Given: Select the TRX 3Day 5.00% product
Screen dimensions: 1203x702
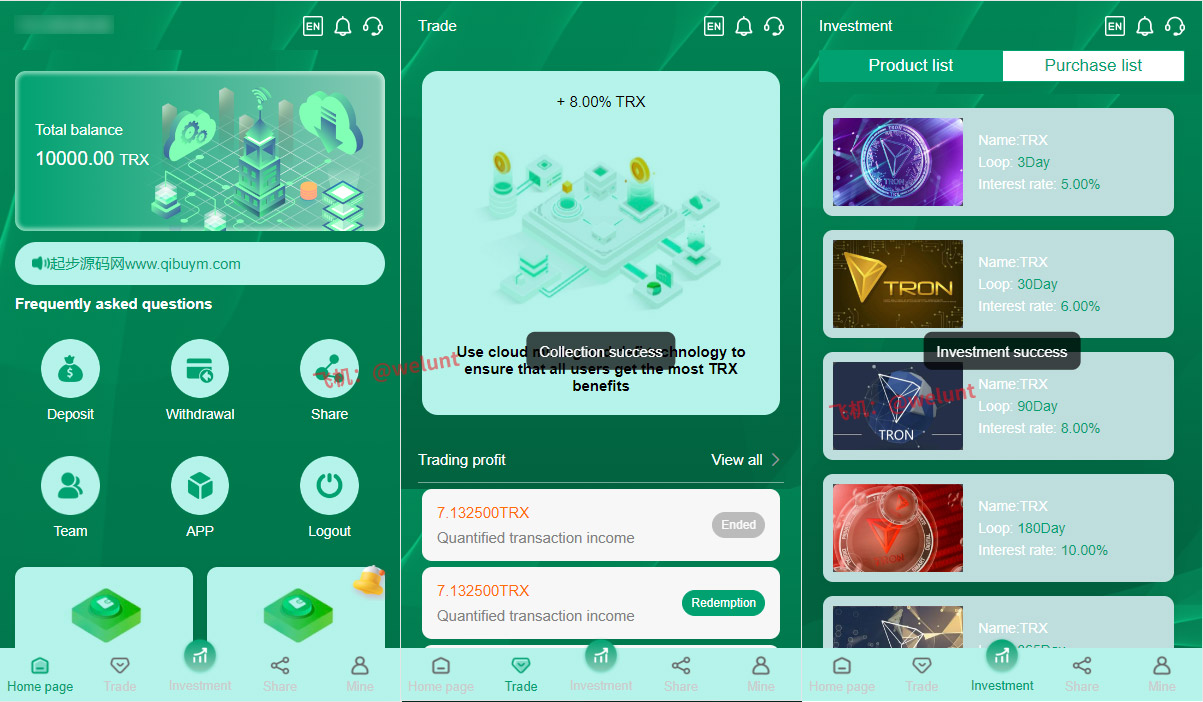Looking at the screenshot, I should [x=998, y=162].
